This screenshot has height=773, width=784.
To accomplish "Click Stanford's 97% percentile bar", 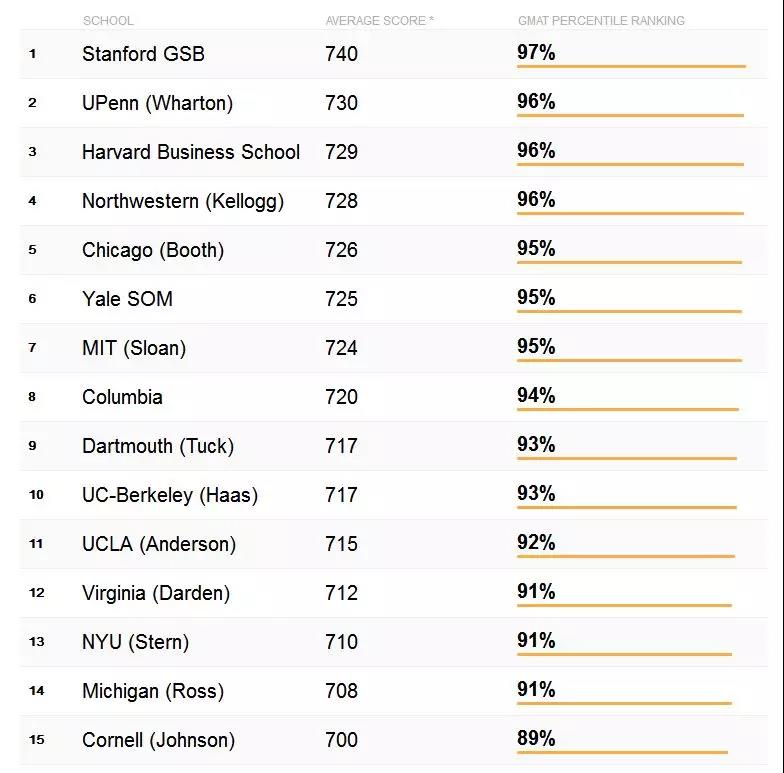I will [632, 66].
